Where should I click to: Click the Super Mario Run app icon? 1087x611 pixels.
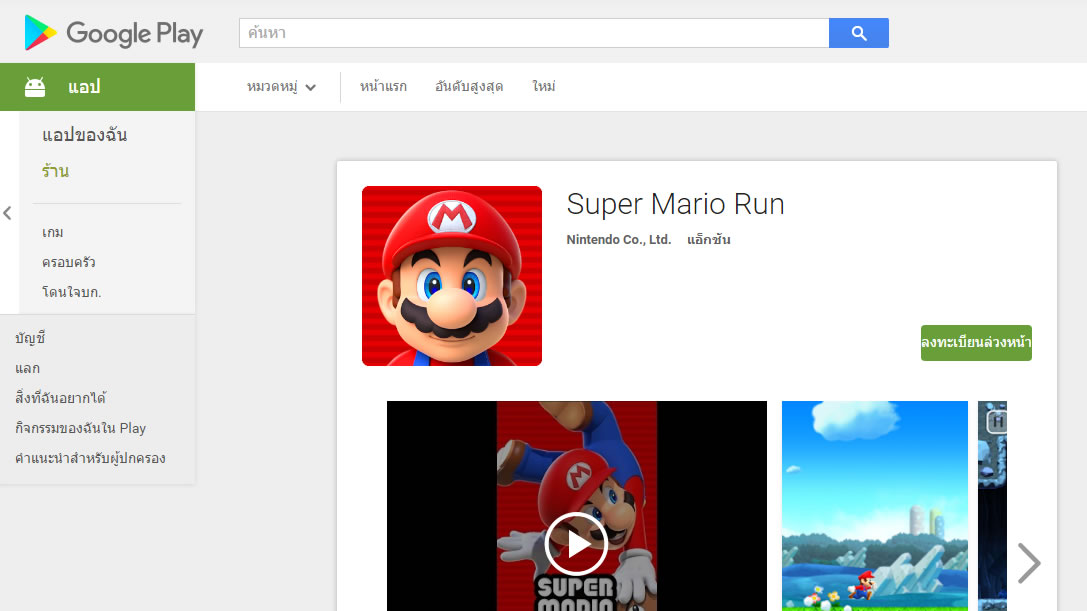[452, 276]
